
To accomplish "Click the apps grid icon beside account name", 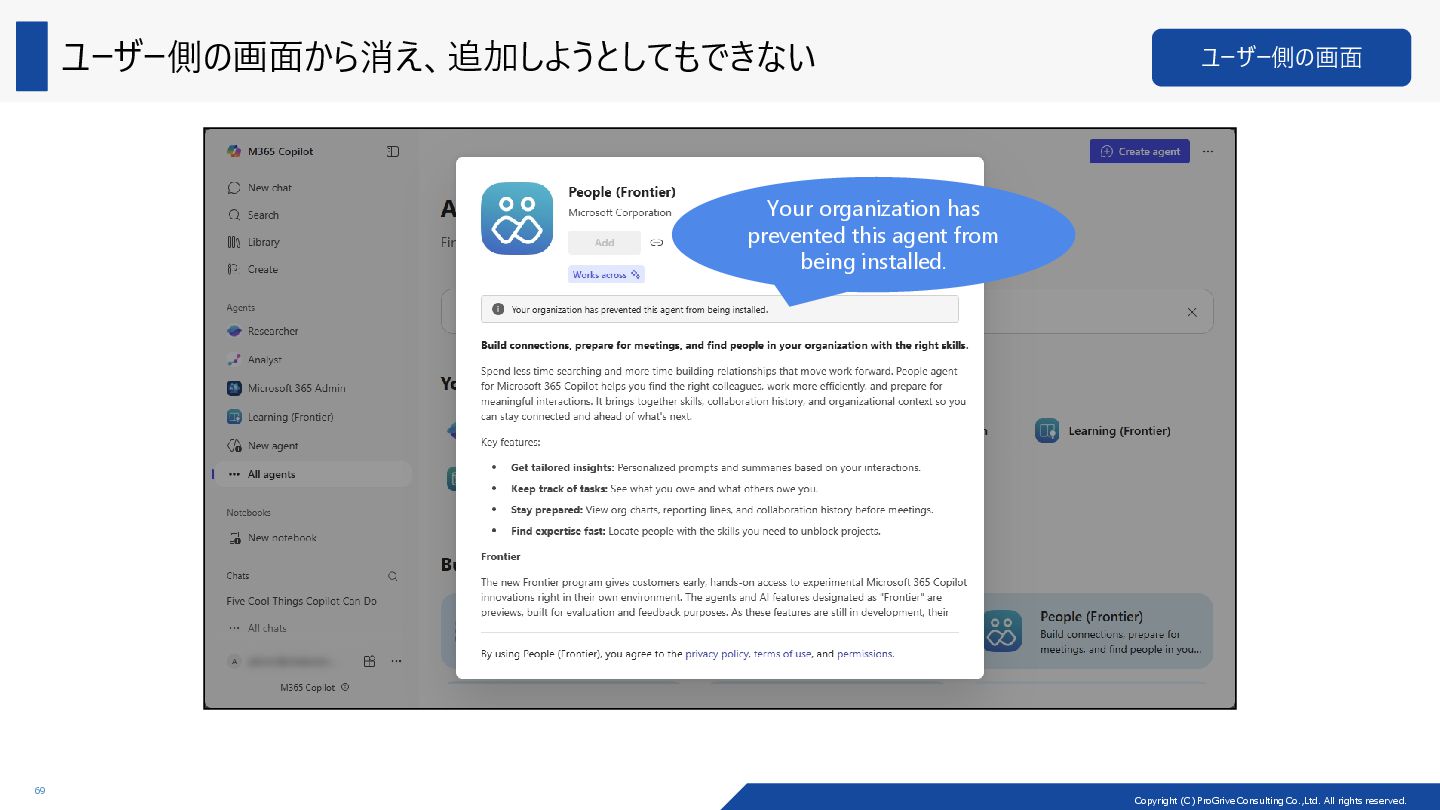I will [x=369, y=661].
